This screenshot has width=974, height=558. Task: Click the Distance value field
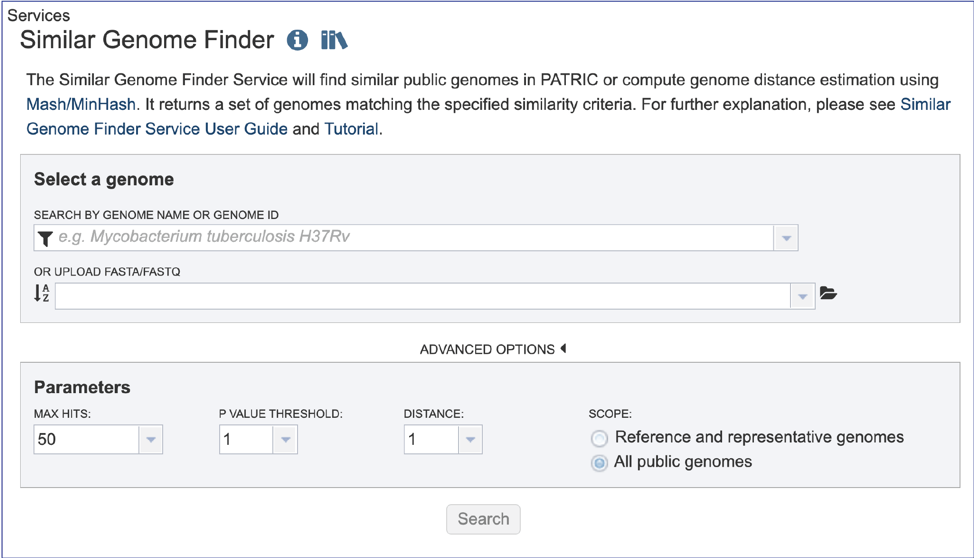[431, 440]
